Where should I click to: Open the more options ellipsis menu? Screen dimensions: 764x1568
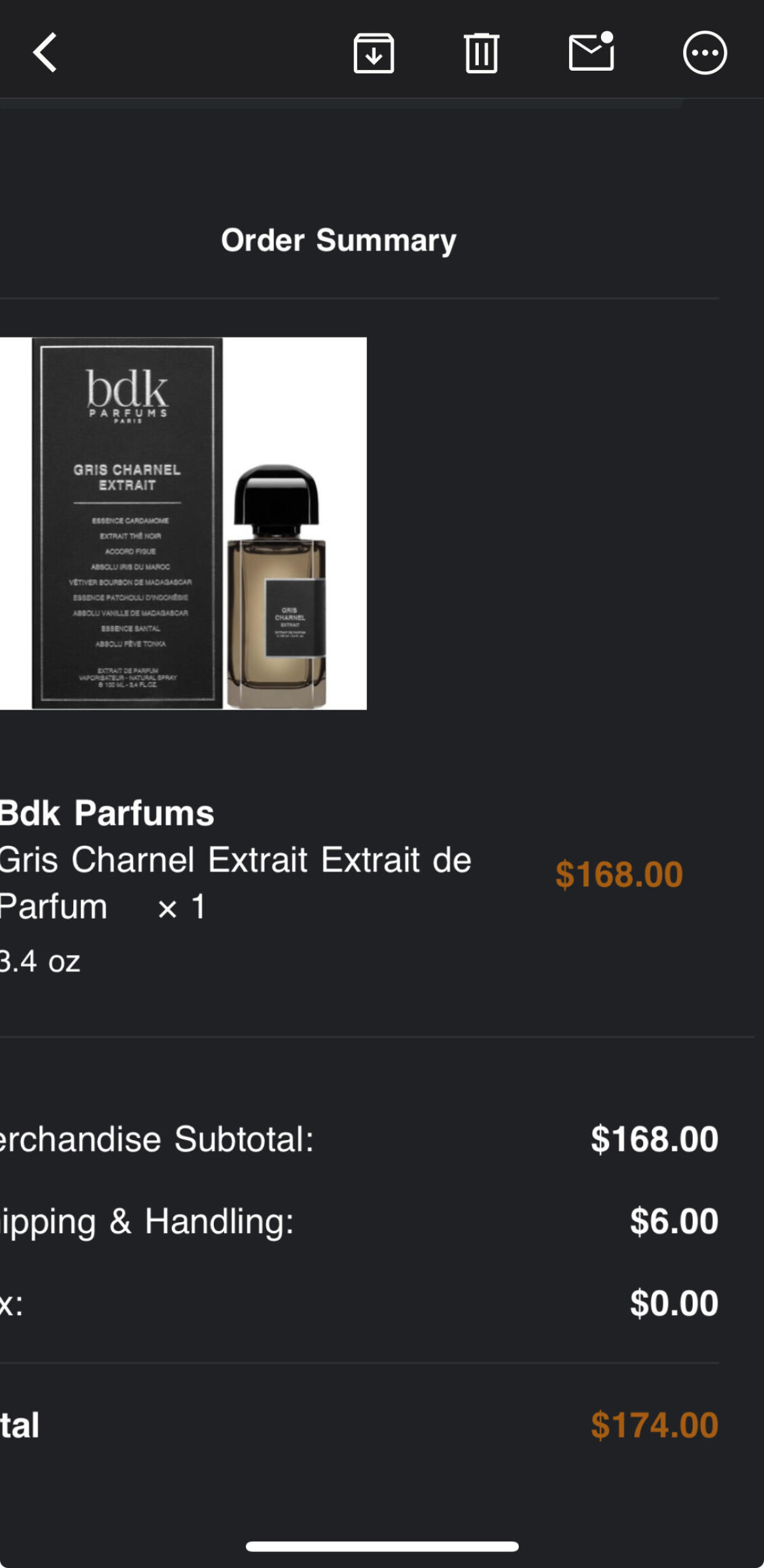click(705, 53)
